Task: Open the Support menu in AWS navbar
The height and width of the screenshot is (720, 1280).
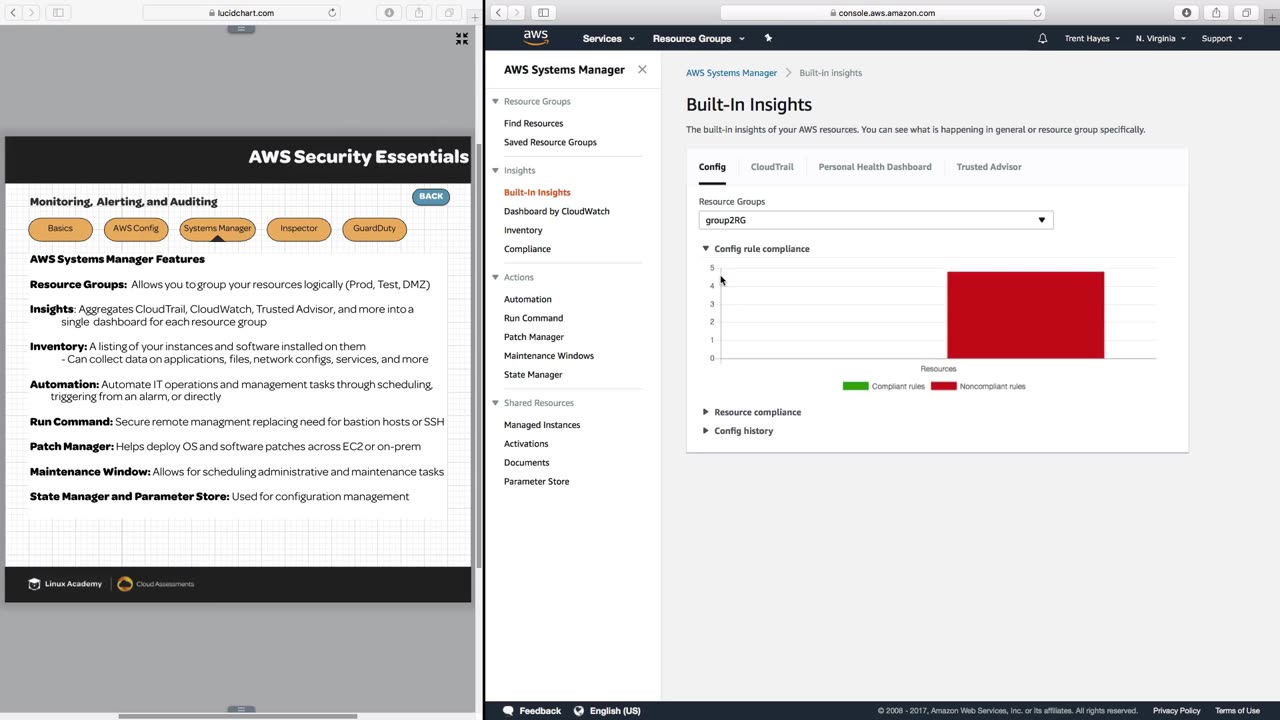Action: pyautogui.click(x=1221, y=38)
